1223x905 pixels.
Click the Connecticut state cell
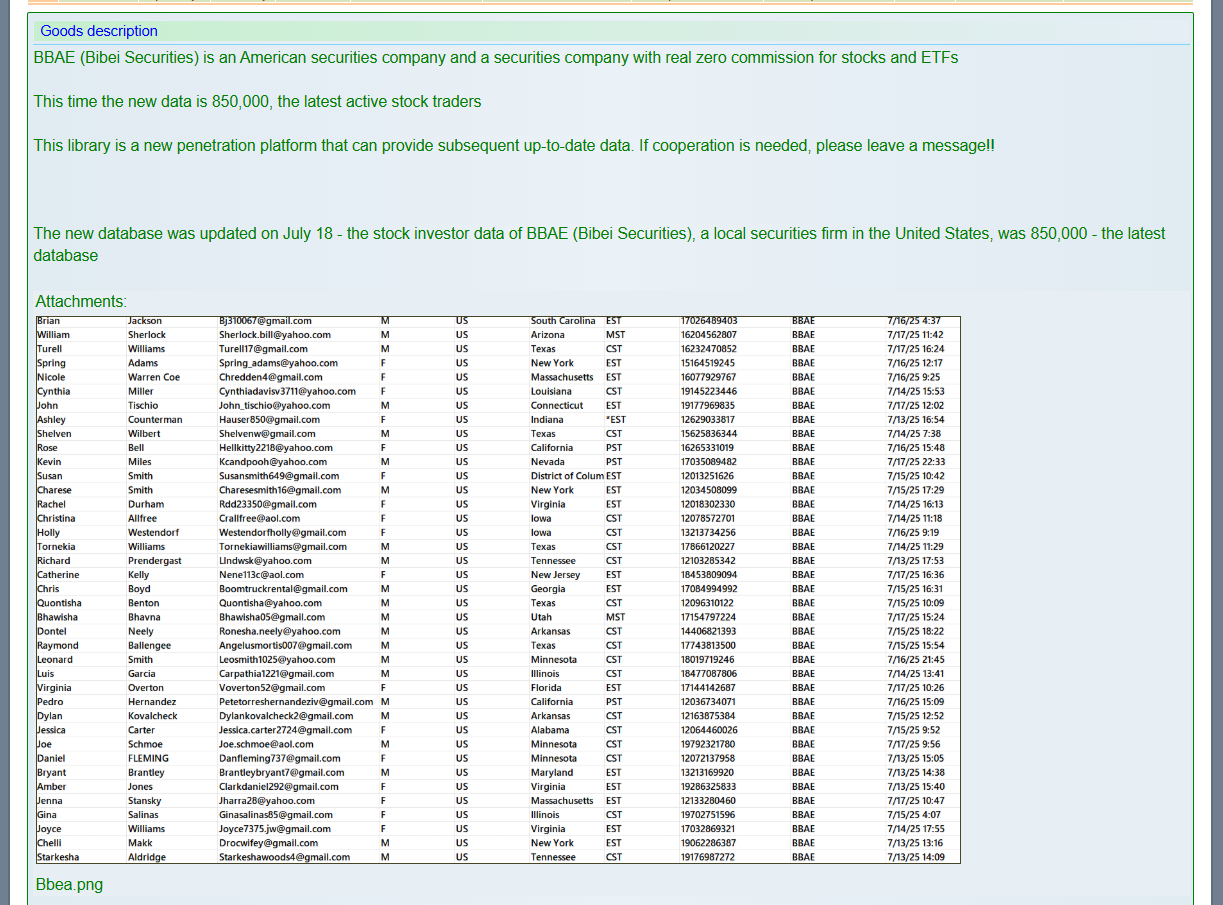(556, 406)
